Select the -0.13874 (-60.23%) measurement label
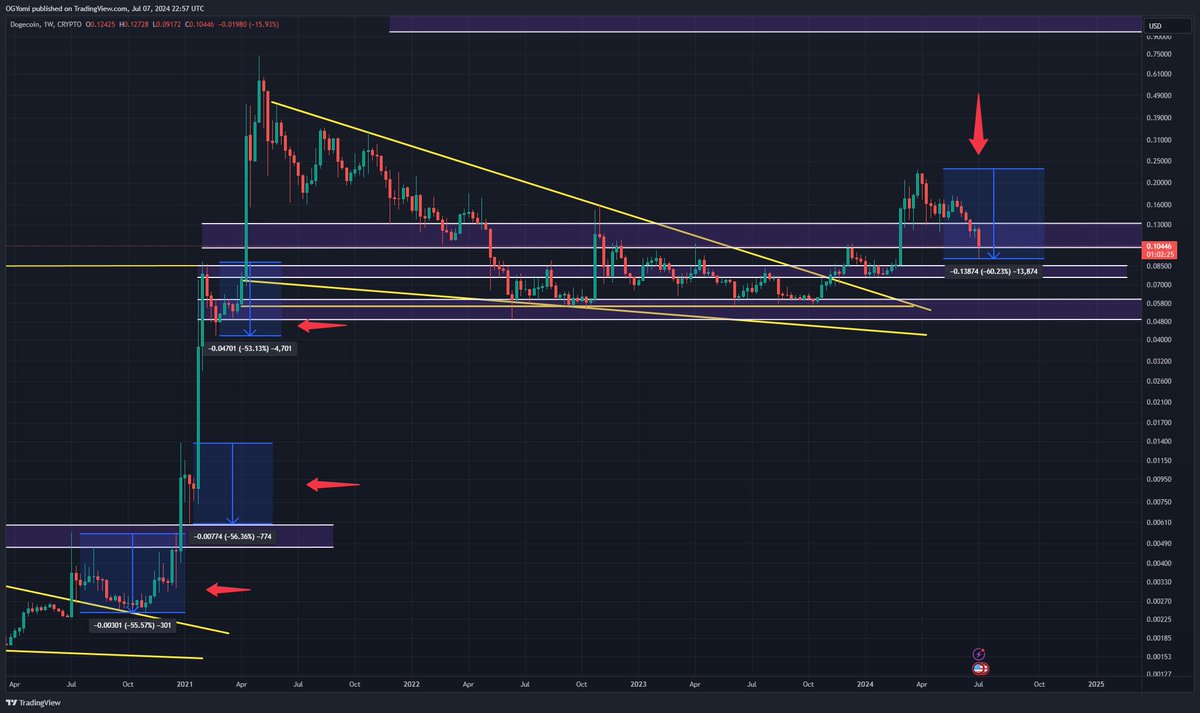Screen dimensions: 1200x713 (994, 271)
